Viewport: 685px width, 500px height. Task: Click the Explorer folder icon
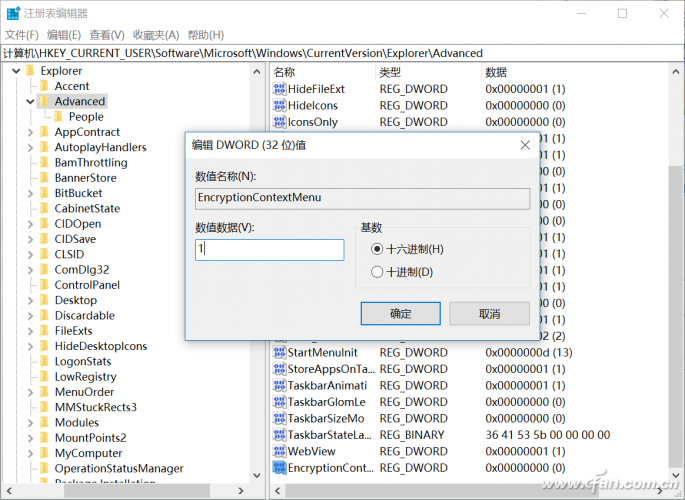30,71
